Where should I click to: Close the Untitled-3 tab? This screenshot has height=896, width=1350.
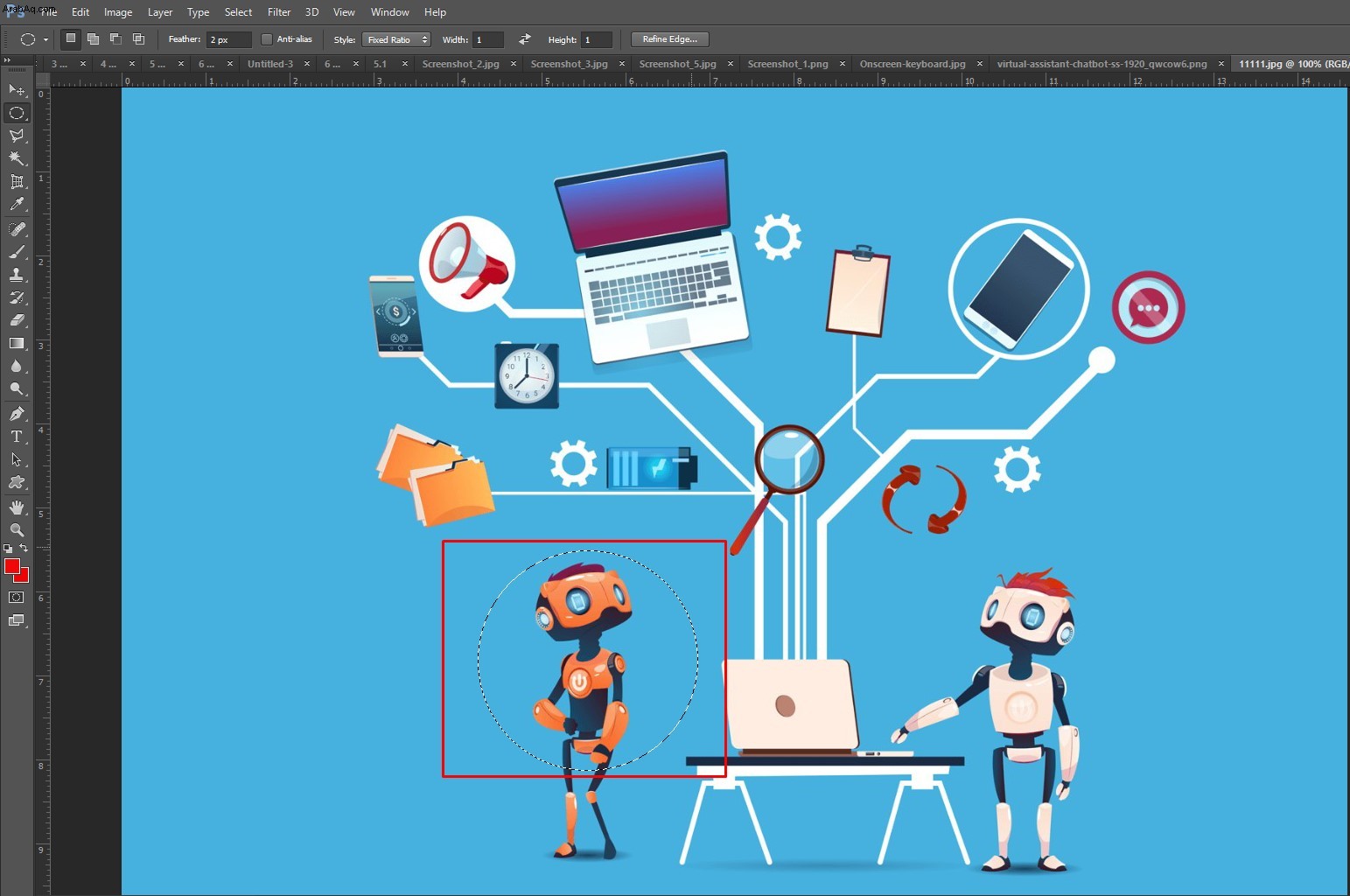click(x=307, y=64)
